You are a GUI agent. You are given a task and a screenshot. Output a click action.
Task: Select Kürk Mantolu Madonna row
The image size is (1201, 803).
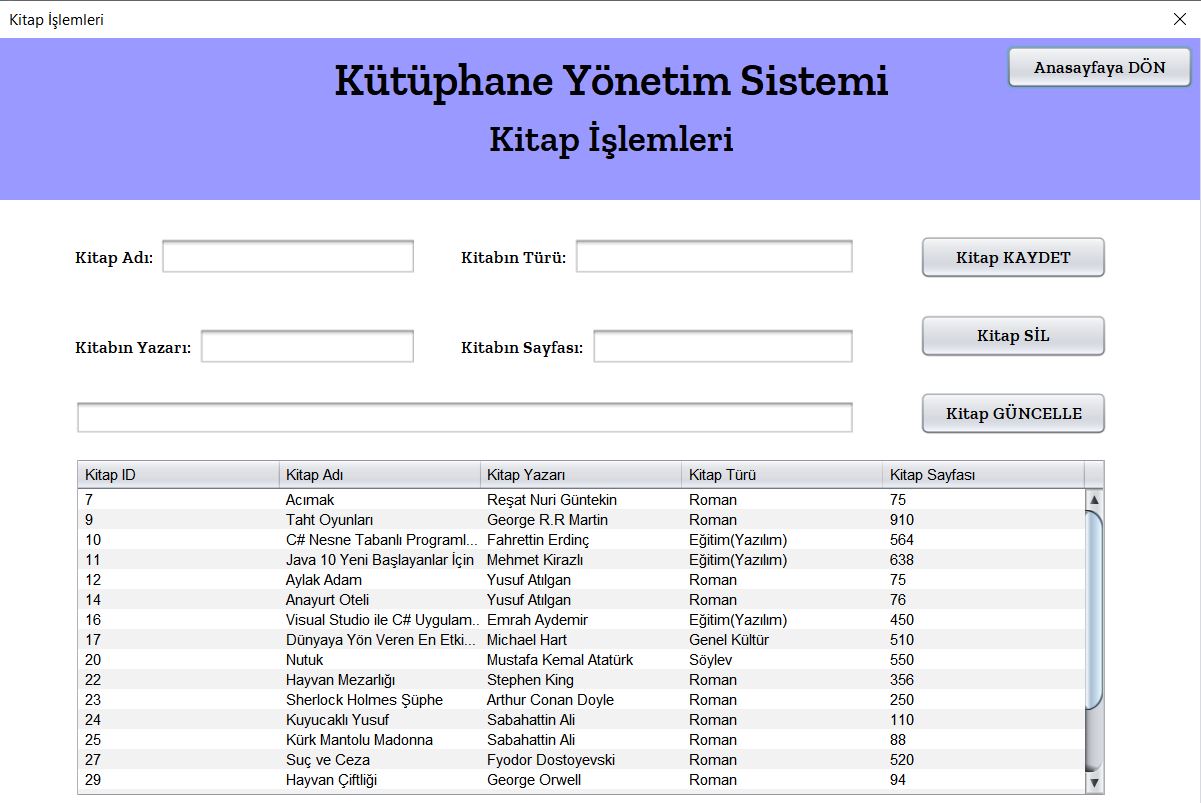(x=581, y=740)
